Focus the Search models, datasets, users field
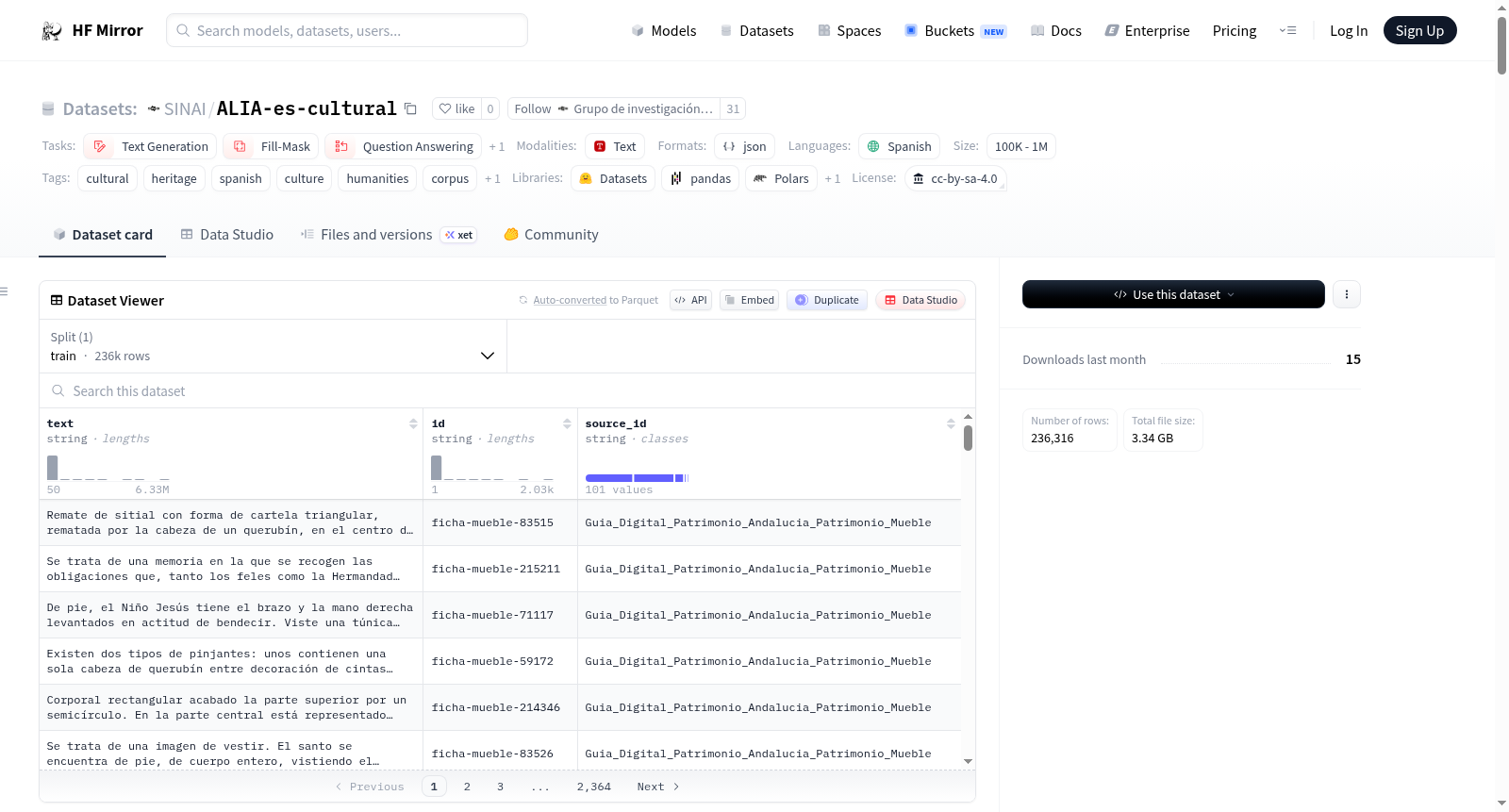This screenshot has height=812, width=1509. pyautogui.click(x=347, y=30)
